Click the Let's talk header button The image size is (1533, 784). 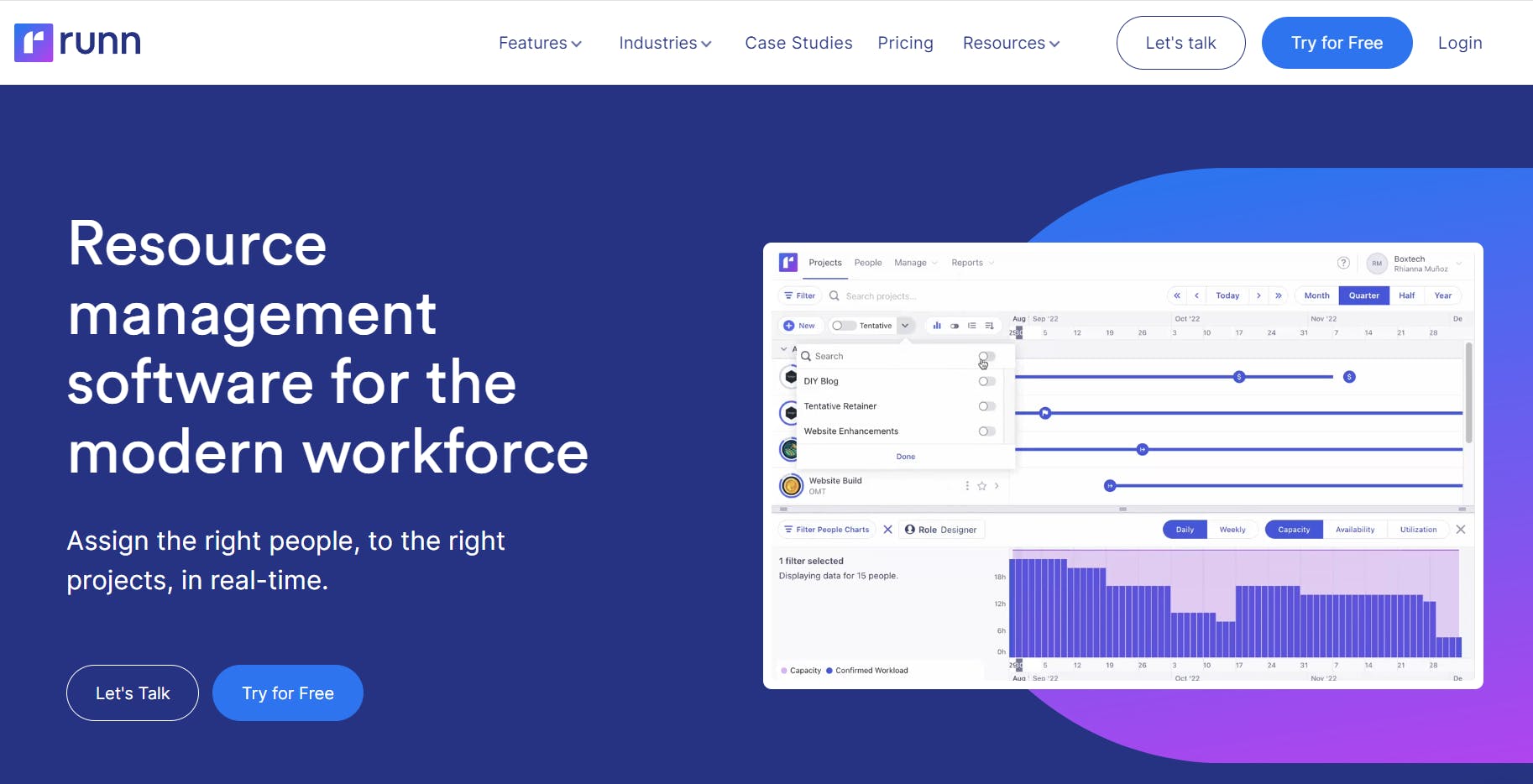tap(1180, 43)
